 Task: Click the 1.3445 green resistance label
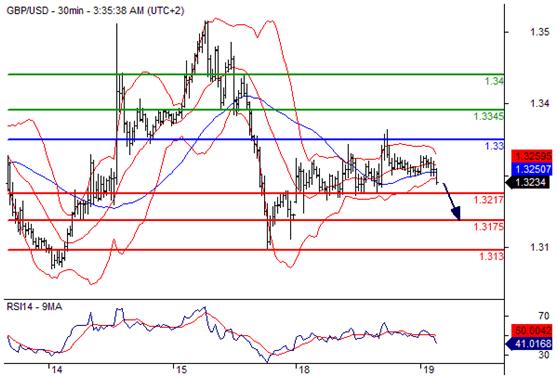point(494,81)
